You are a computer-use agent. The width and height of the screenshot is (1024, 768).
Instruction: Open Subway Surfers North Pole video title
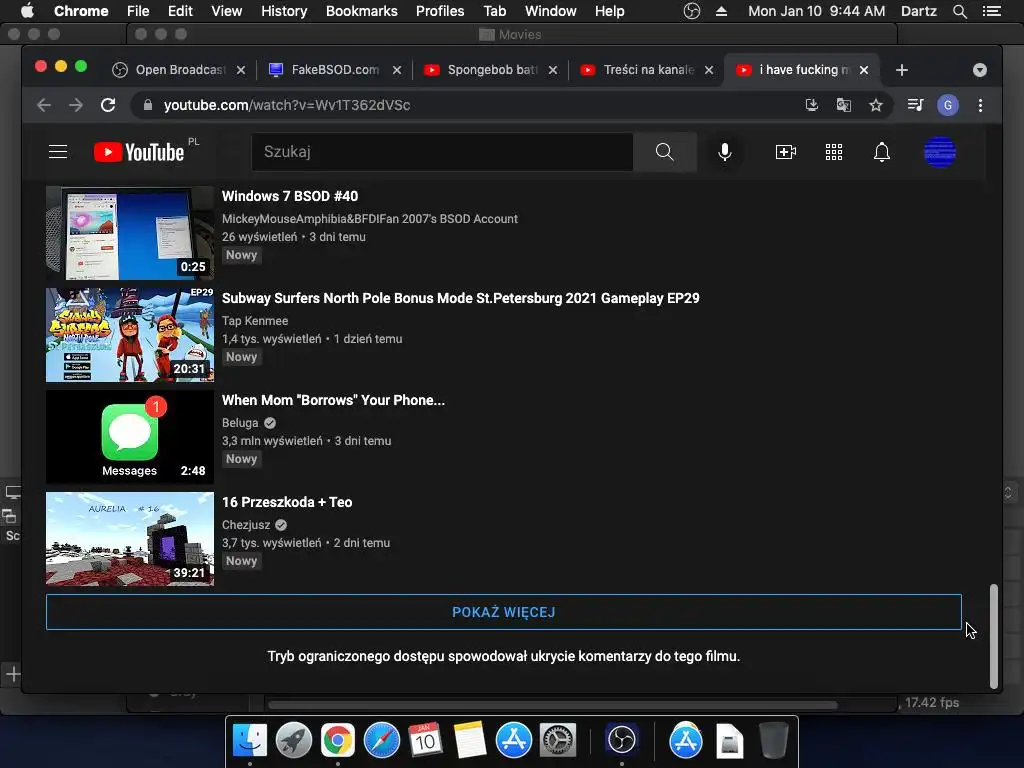pos(460,298)
